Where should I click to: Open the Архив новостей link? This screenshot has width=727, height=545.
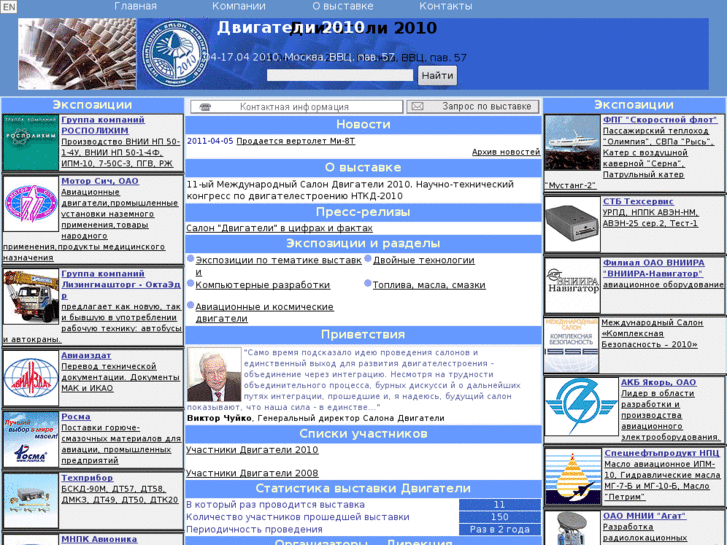click(x=506, y=152)
